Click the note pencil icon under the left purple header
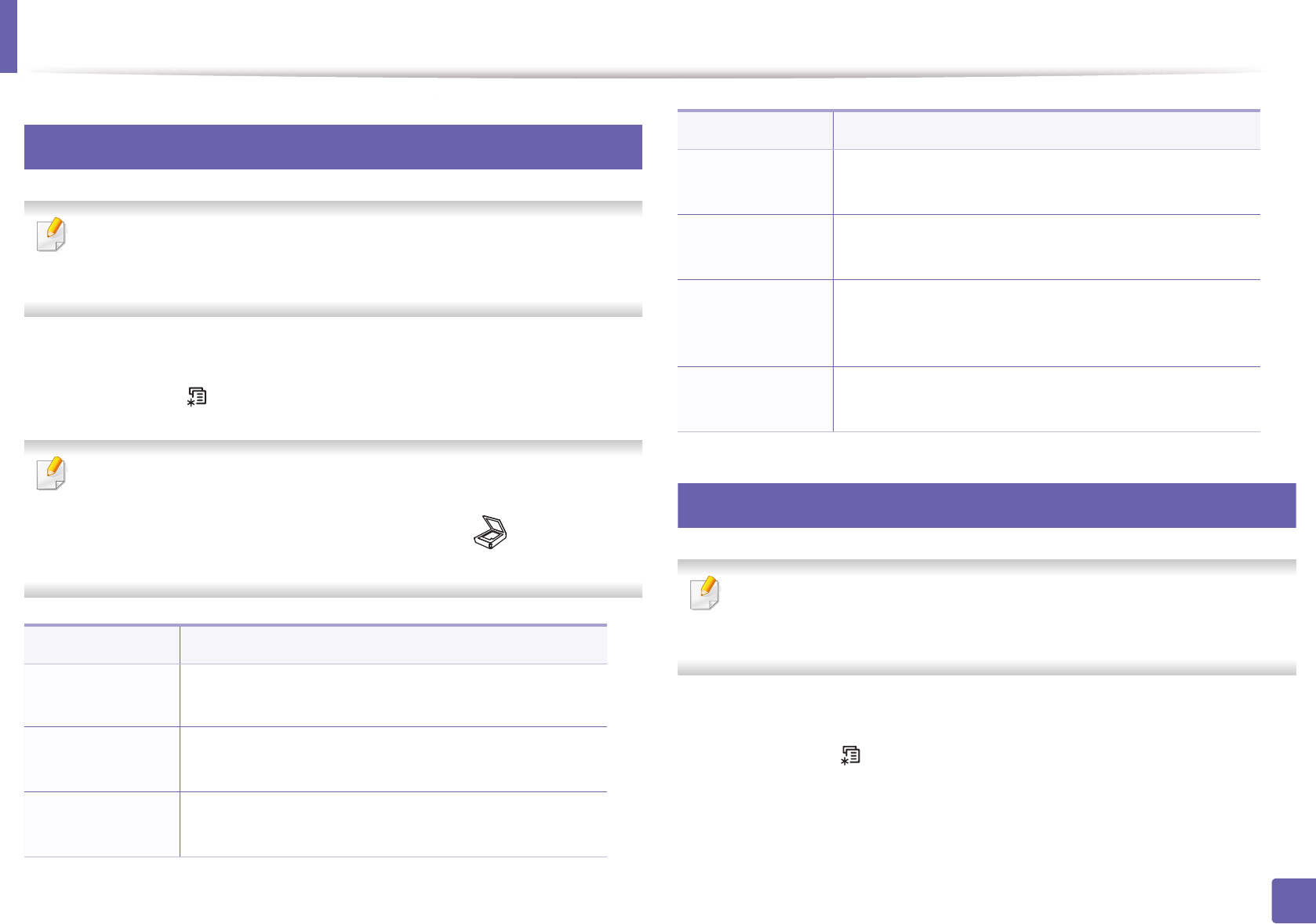This screenshot has width=1316, height=924. (52, 235)
